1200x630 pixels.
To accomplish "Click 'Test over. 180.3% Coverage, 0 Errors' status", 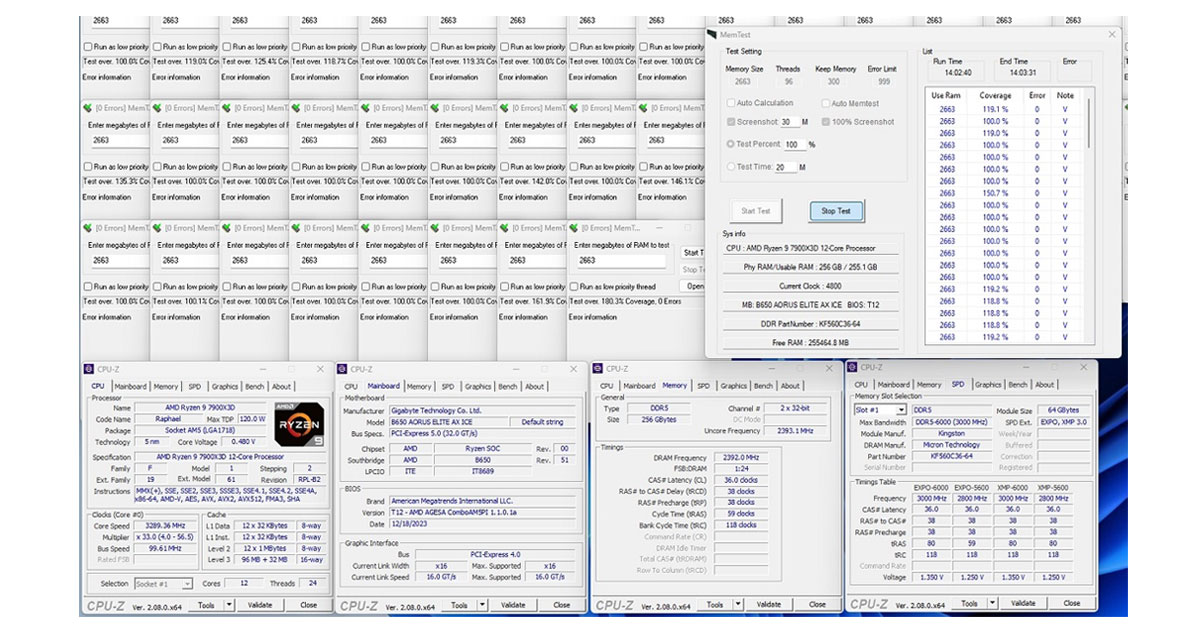I will pos(625,301).
